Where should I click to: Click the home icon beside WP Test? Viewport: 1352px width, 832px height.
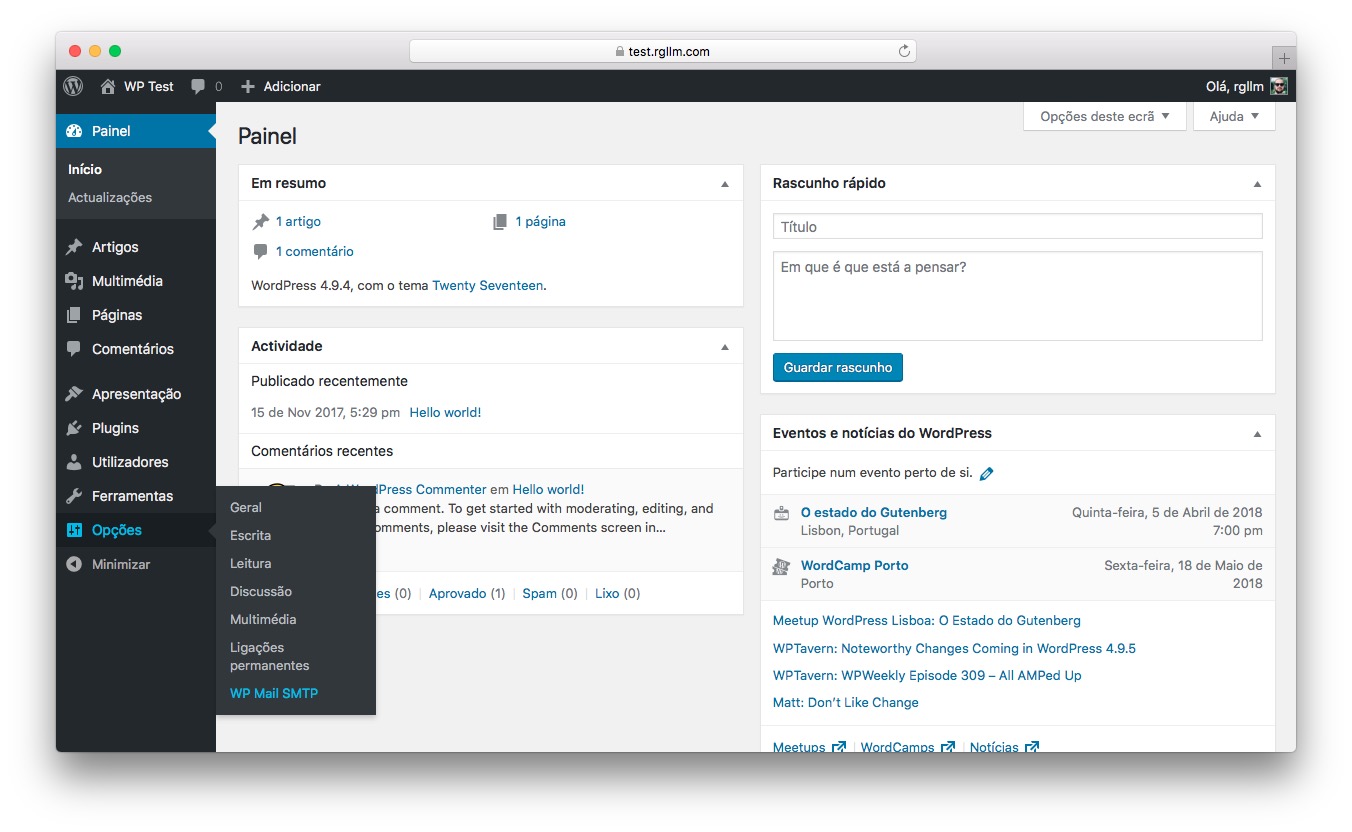(108, 86)
